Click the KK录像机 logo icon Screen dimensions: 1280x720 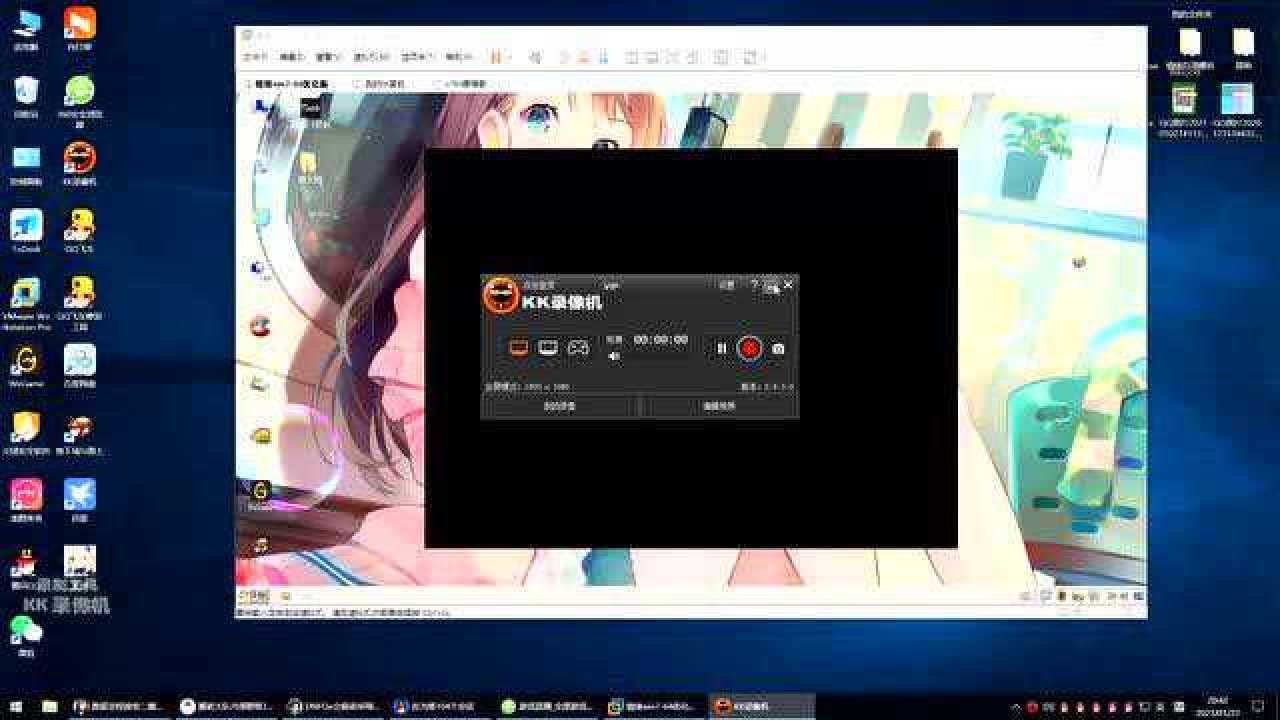click(500, 296)
